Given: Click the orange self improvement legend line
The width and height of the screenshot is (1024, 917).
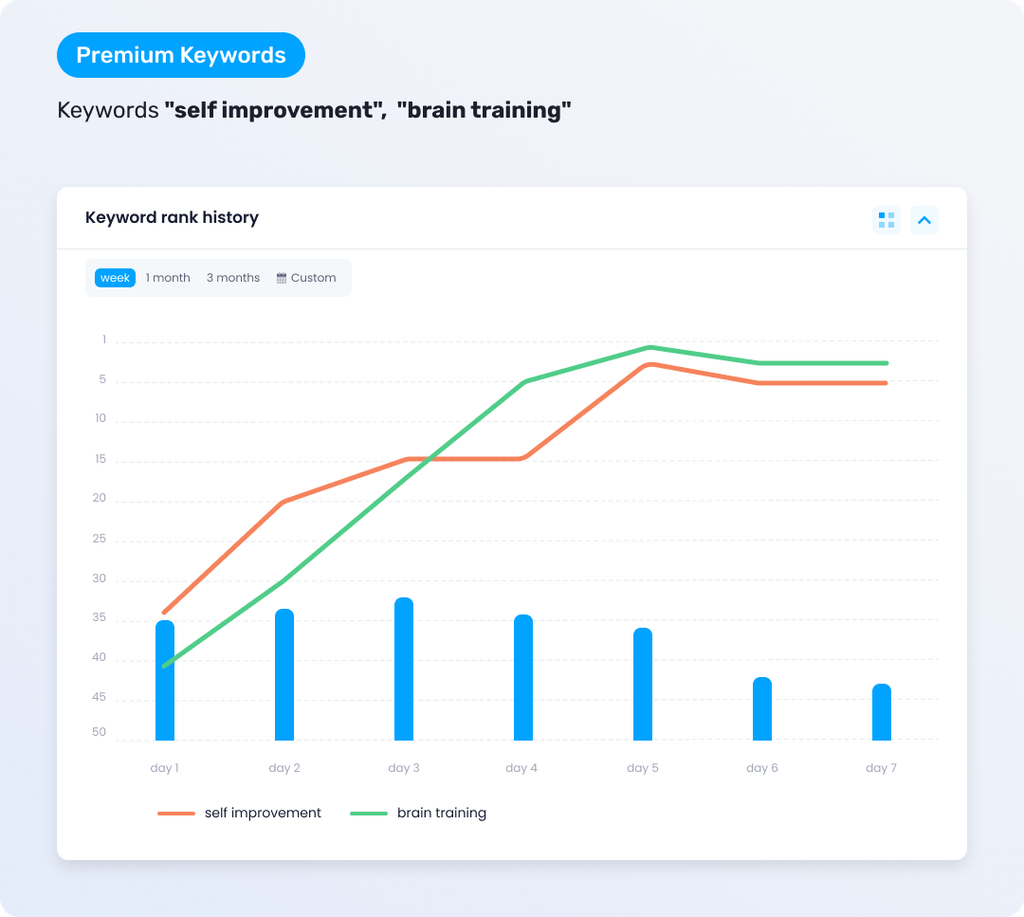Looking at the screenshot, I should click(x=176, y=813).
